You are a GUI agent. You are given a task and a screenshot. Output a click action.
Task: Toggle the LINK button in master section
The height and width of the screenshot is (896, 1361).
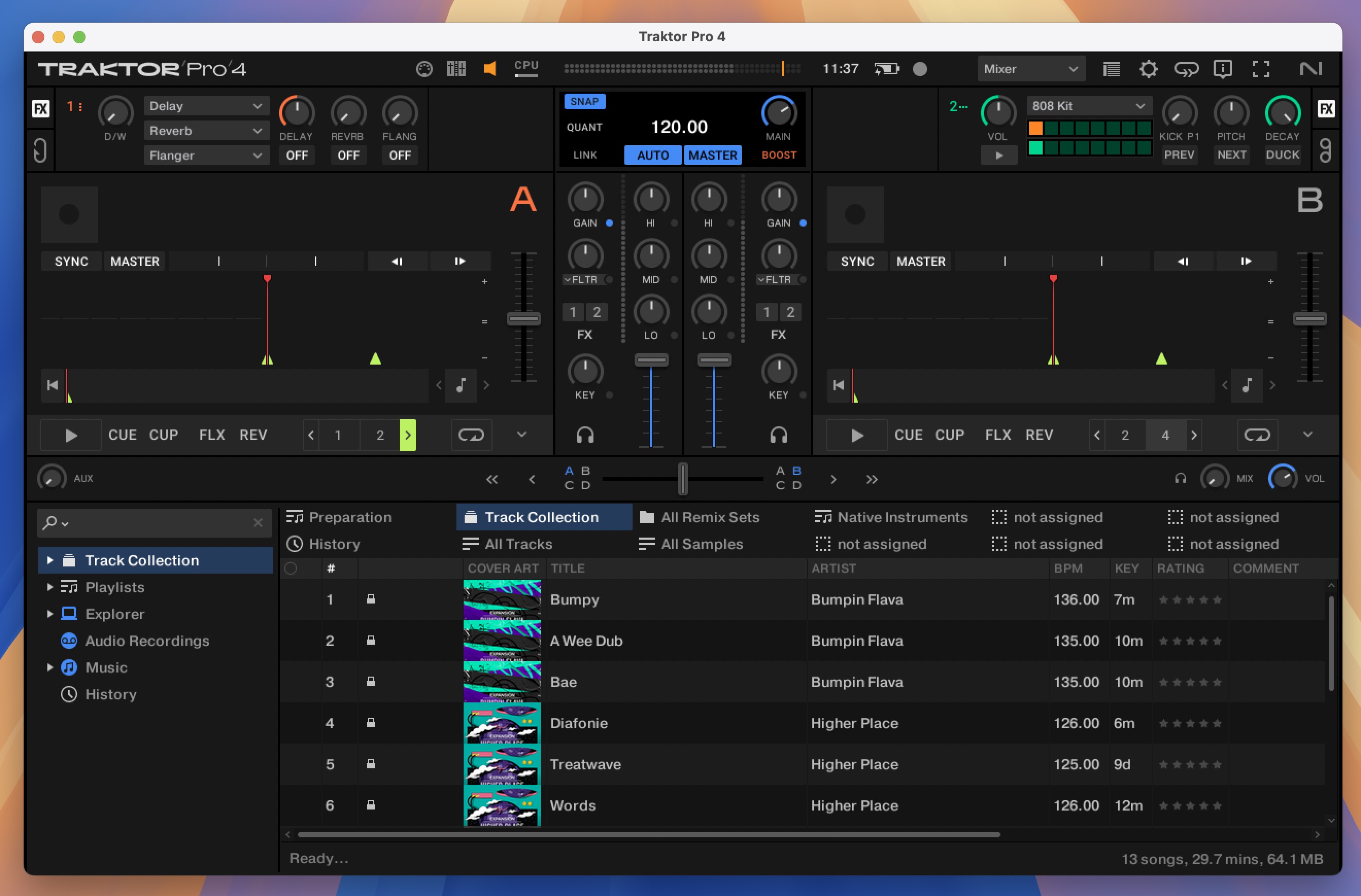583,155
